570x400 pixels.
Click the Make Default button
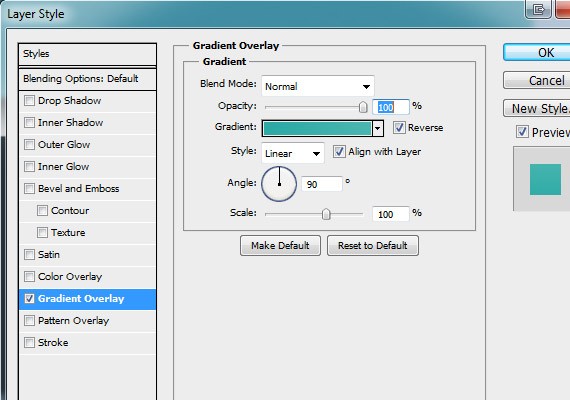[x=280, y=245]
